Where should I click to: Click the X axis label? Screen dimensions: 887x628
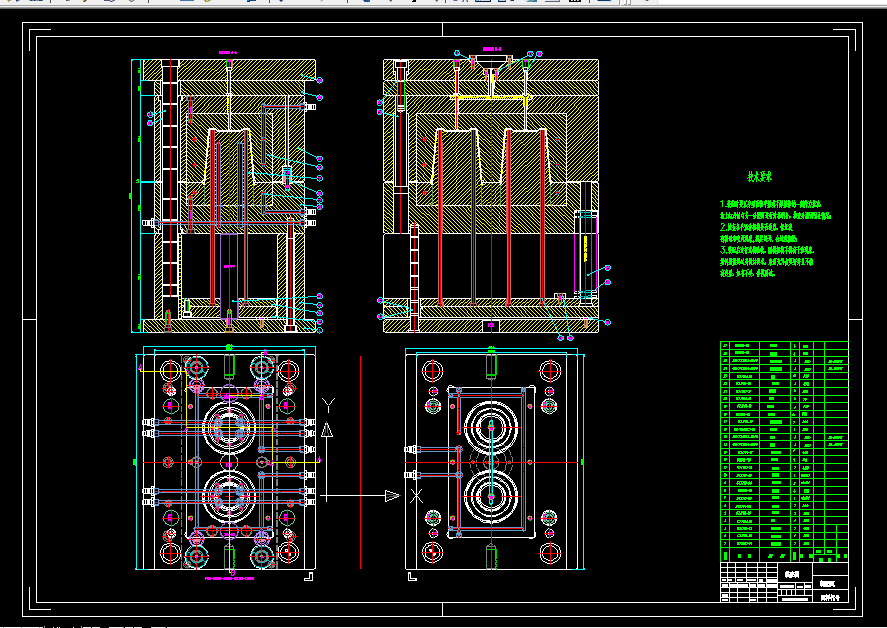[x=416, y=496]
